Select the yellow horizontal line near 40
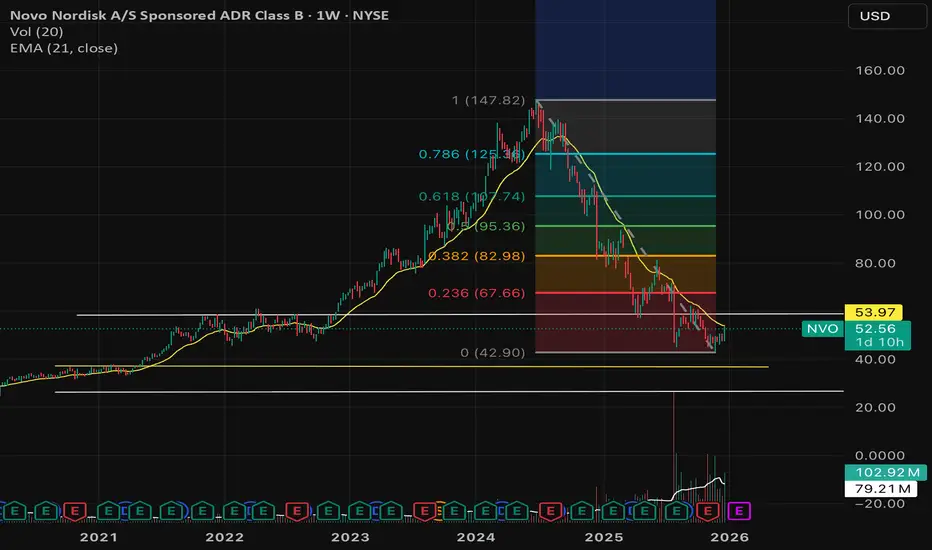This screenshot has height=550, width=932. click(x=411, y=366)
